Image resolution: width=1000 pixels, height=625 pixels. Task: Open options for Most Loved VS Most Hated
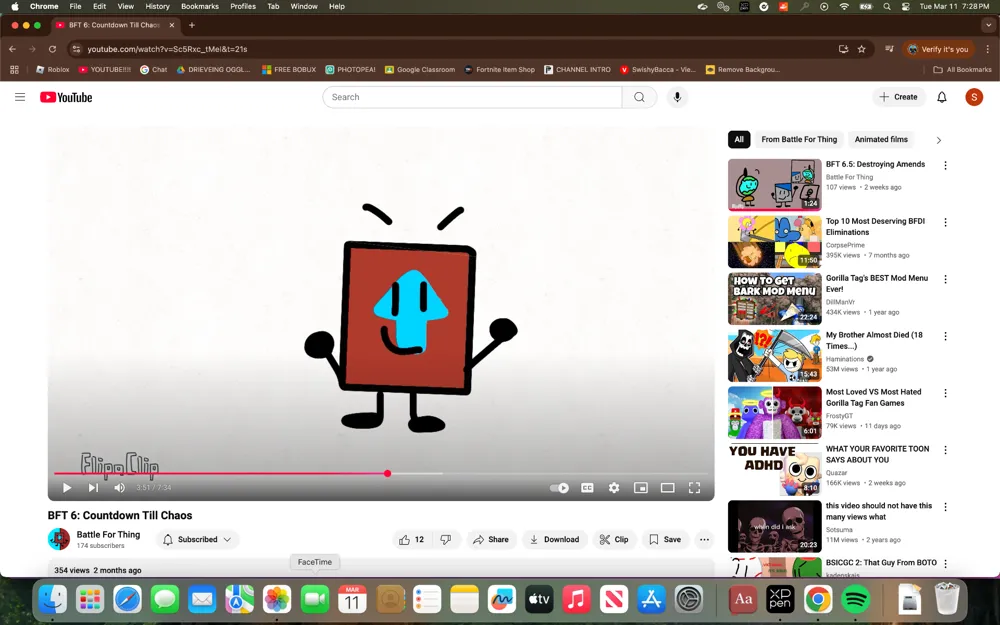pyautogui.click(x=945, y=393)
